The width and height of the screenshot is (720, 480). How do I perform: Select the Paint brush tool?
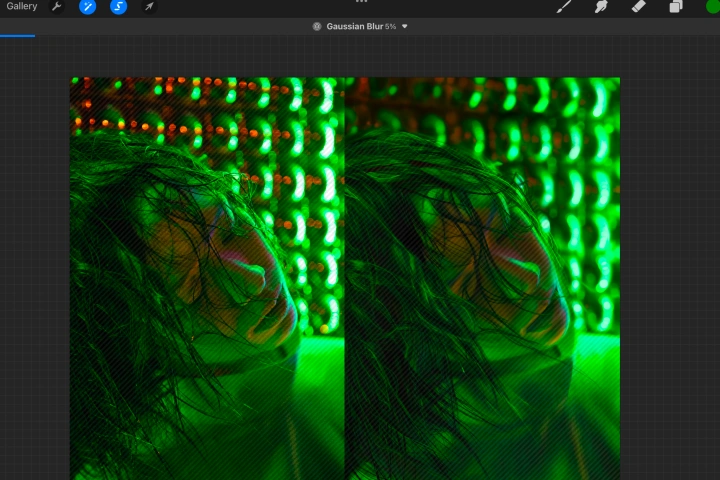[564, 6]
